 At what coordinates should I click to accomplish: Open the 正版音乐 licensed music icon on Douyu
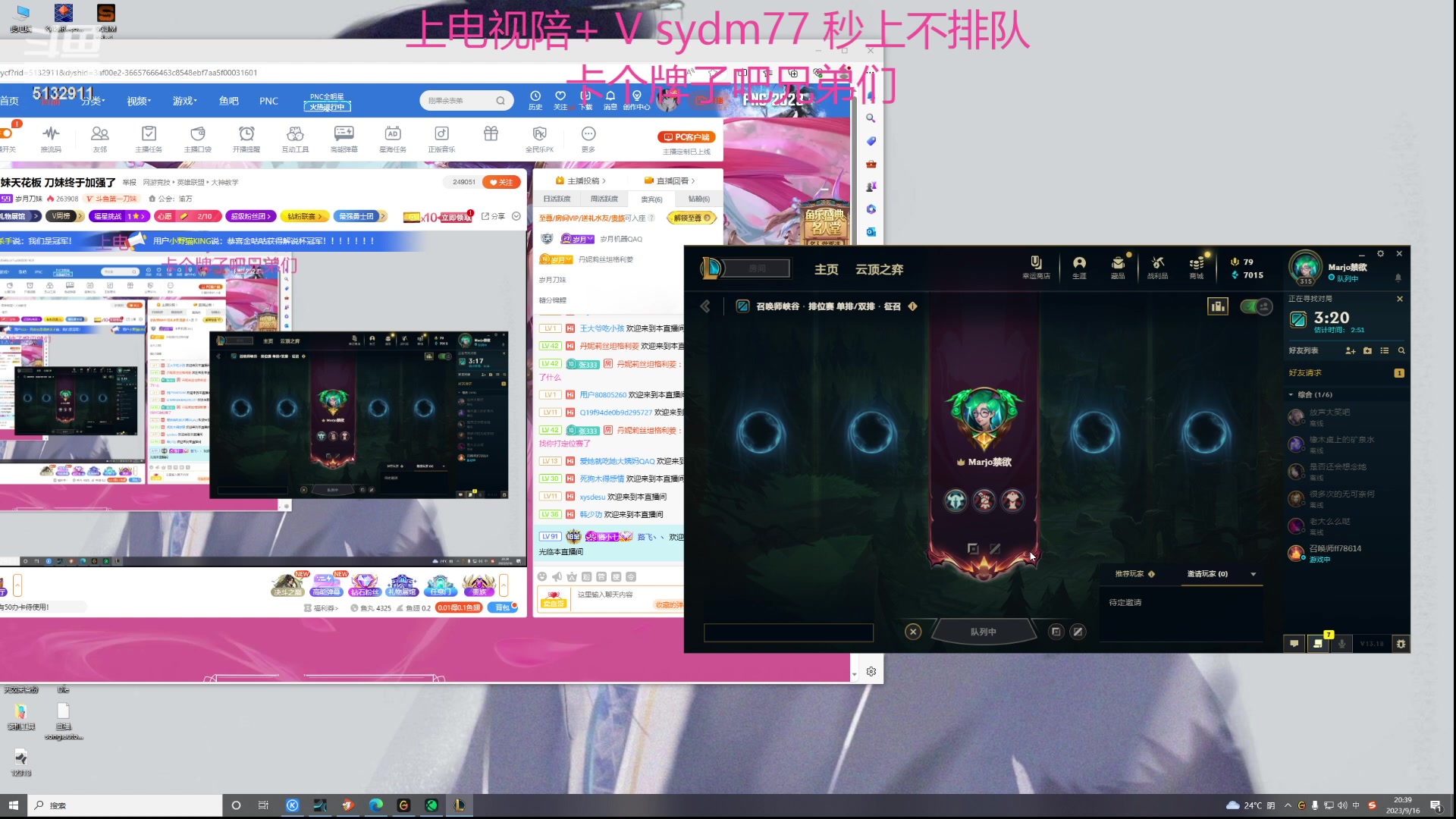click(x=441, y=139)
